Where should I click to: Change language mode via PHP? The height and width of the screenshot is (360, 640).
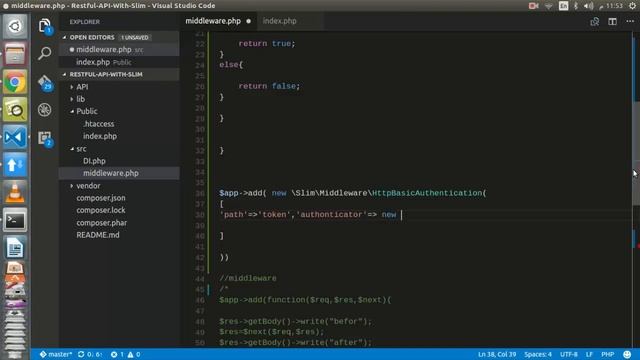point(607,354)
